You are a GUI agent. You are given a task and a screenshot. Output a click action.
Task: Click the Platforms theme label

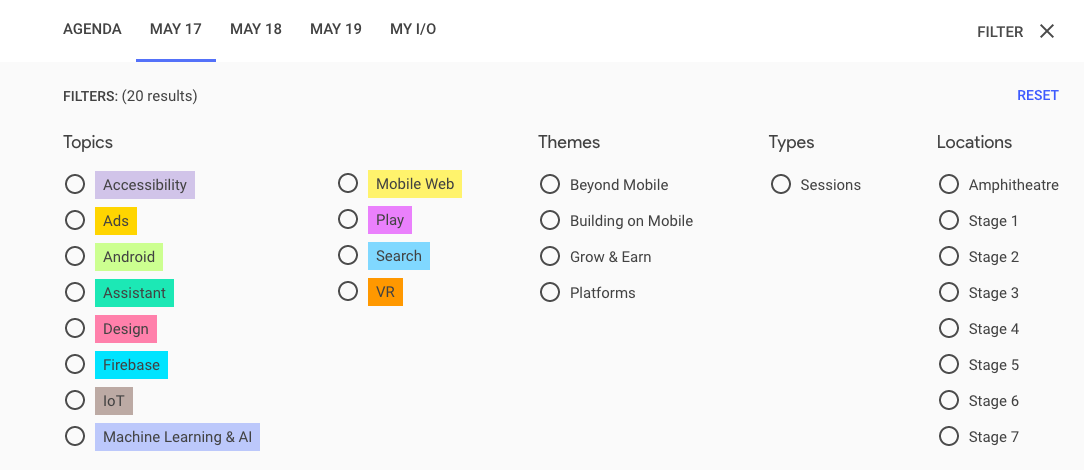click(x=602, y=293)
